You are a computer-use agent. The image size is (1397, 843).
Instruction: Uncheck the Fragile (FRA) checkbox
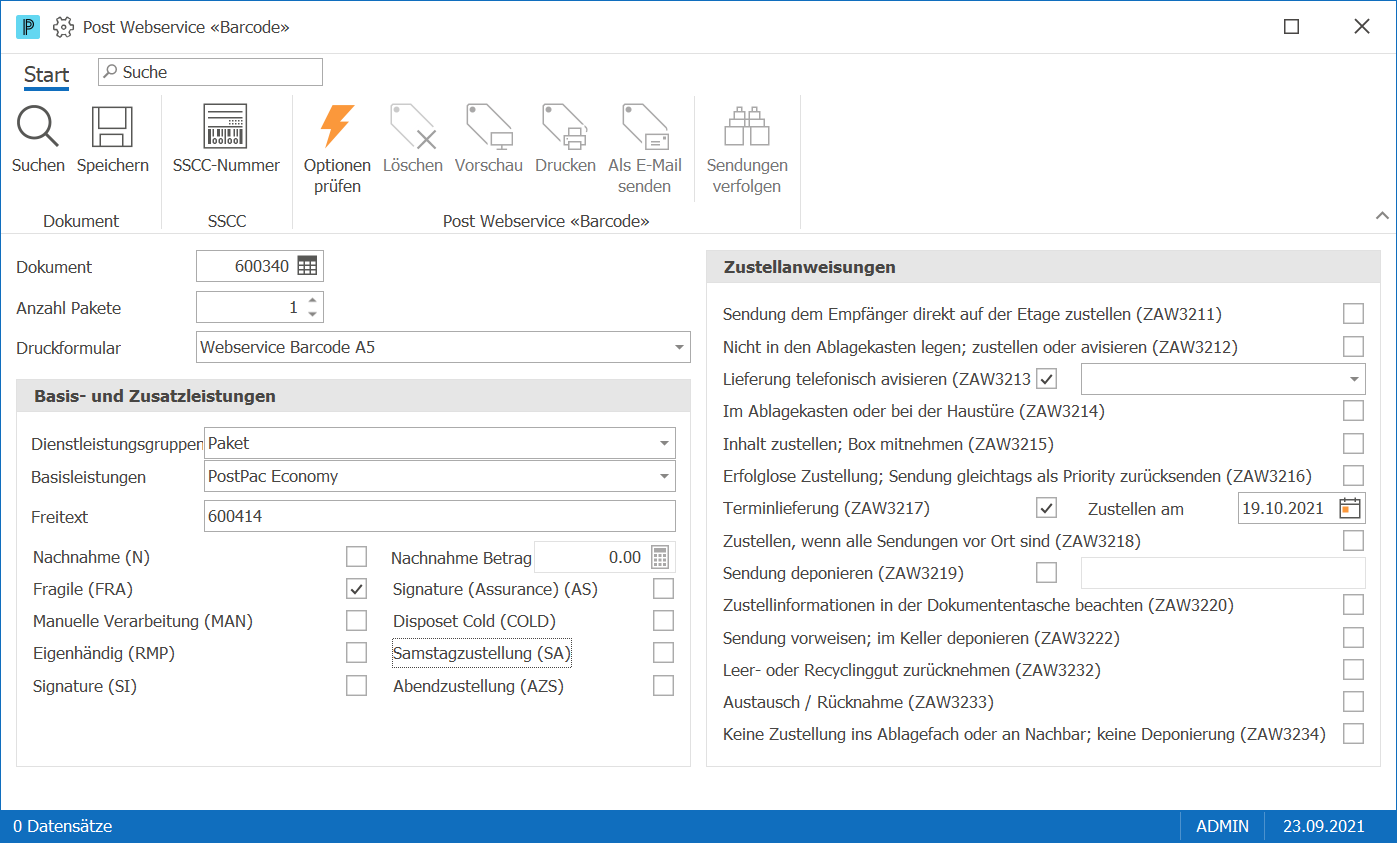pyautogui.click(x=356, y=589)
